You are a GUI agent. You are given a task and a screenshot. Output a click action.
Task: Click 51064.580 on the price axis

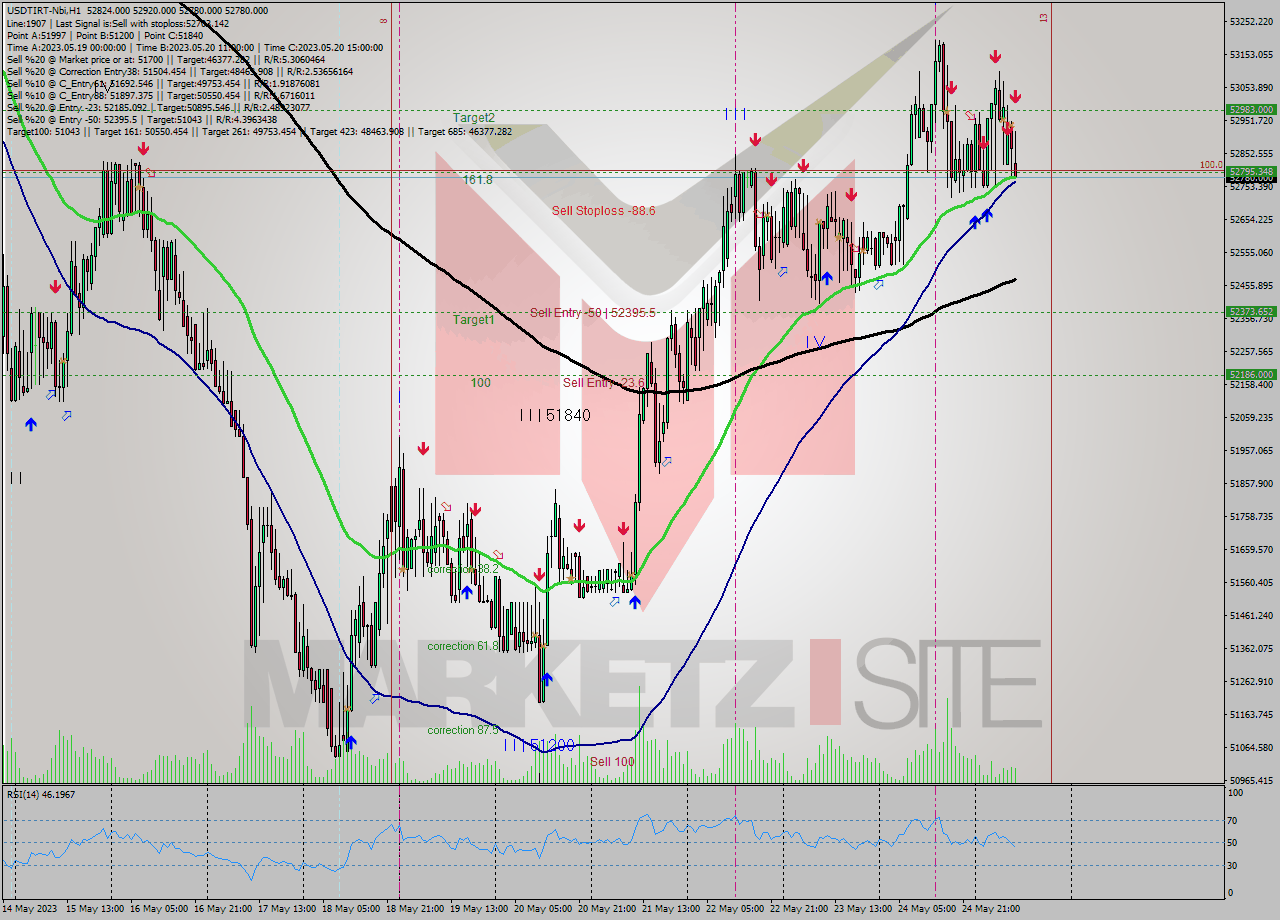(x=1251, y=747)
